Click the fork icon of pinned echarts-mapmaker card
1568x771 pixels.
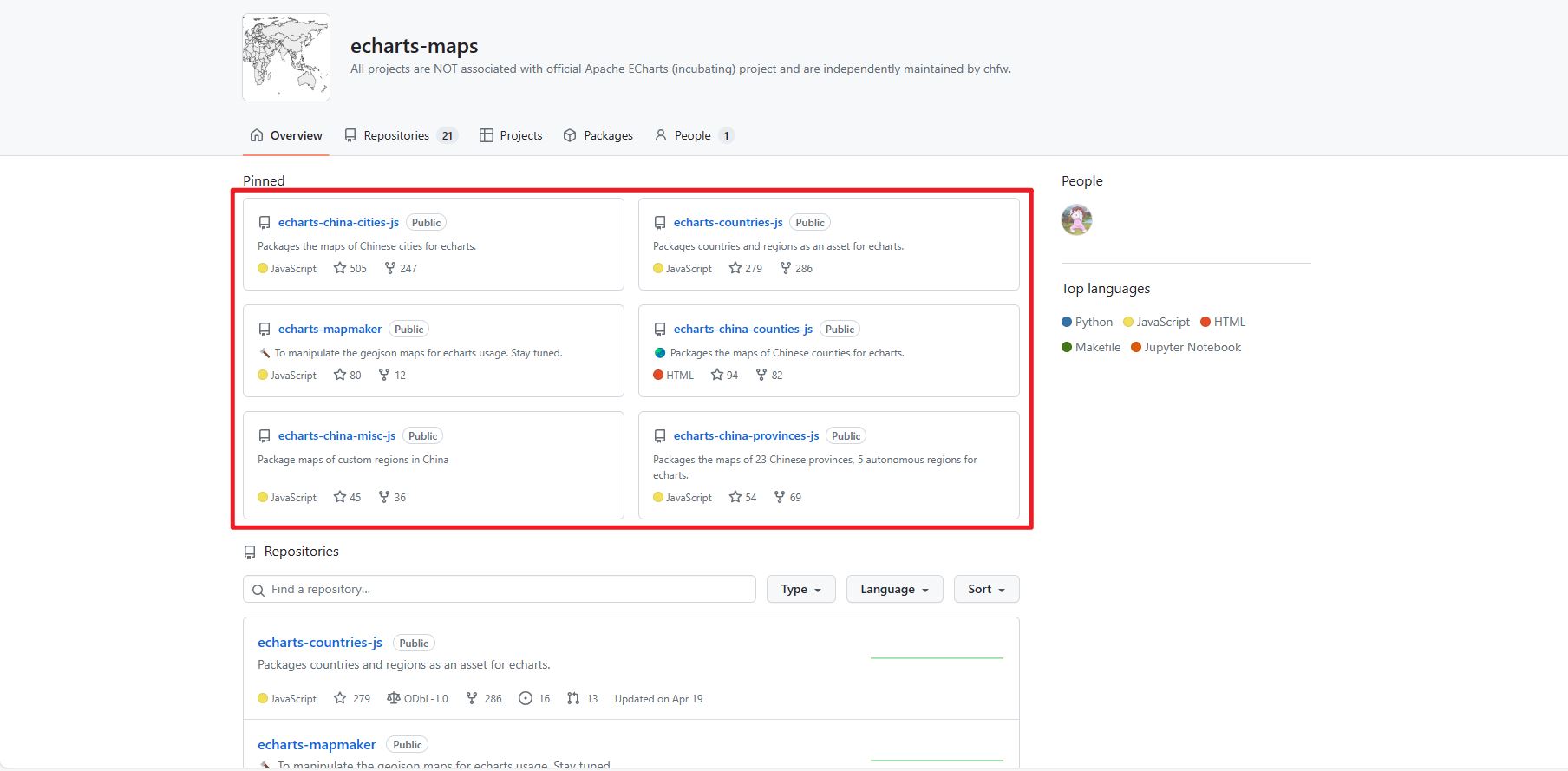point(384,375)
